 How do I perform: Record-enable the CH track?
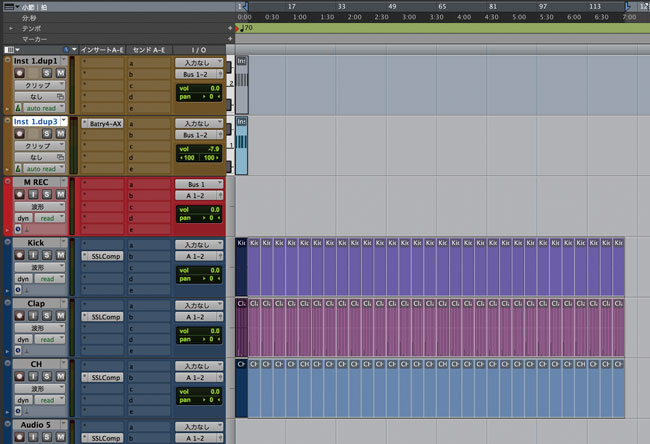(x=19, y=376)
